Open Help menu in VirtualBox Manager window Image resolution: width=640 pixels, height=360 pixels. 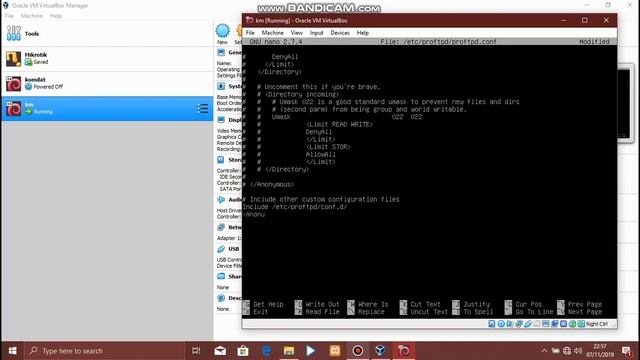pyautogui.click(x=56, y=16)
